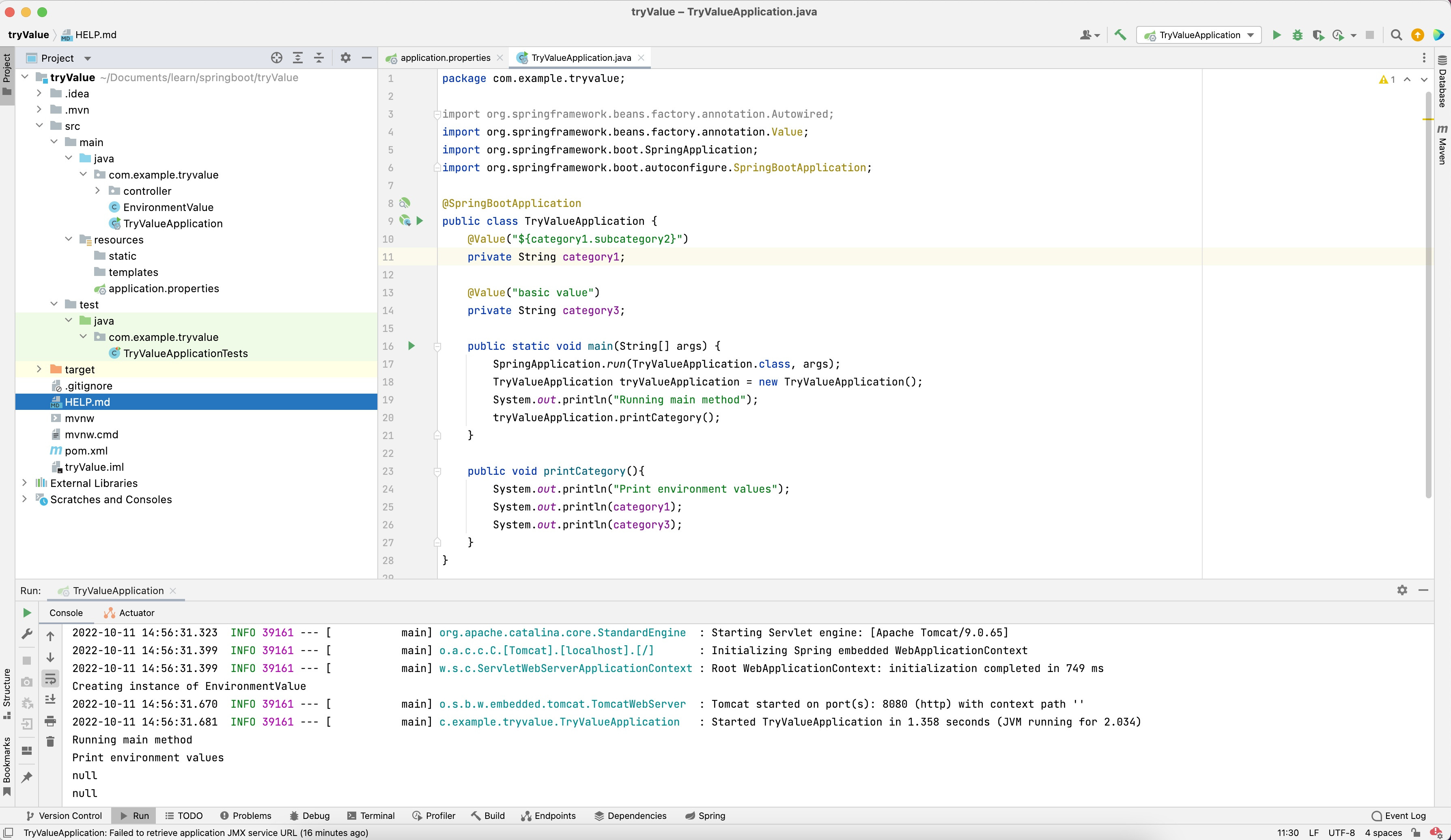Switch to Actuator tab
Screen dimensions: 1451x840
pos(129,613)
